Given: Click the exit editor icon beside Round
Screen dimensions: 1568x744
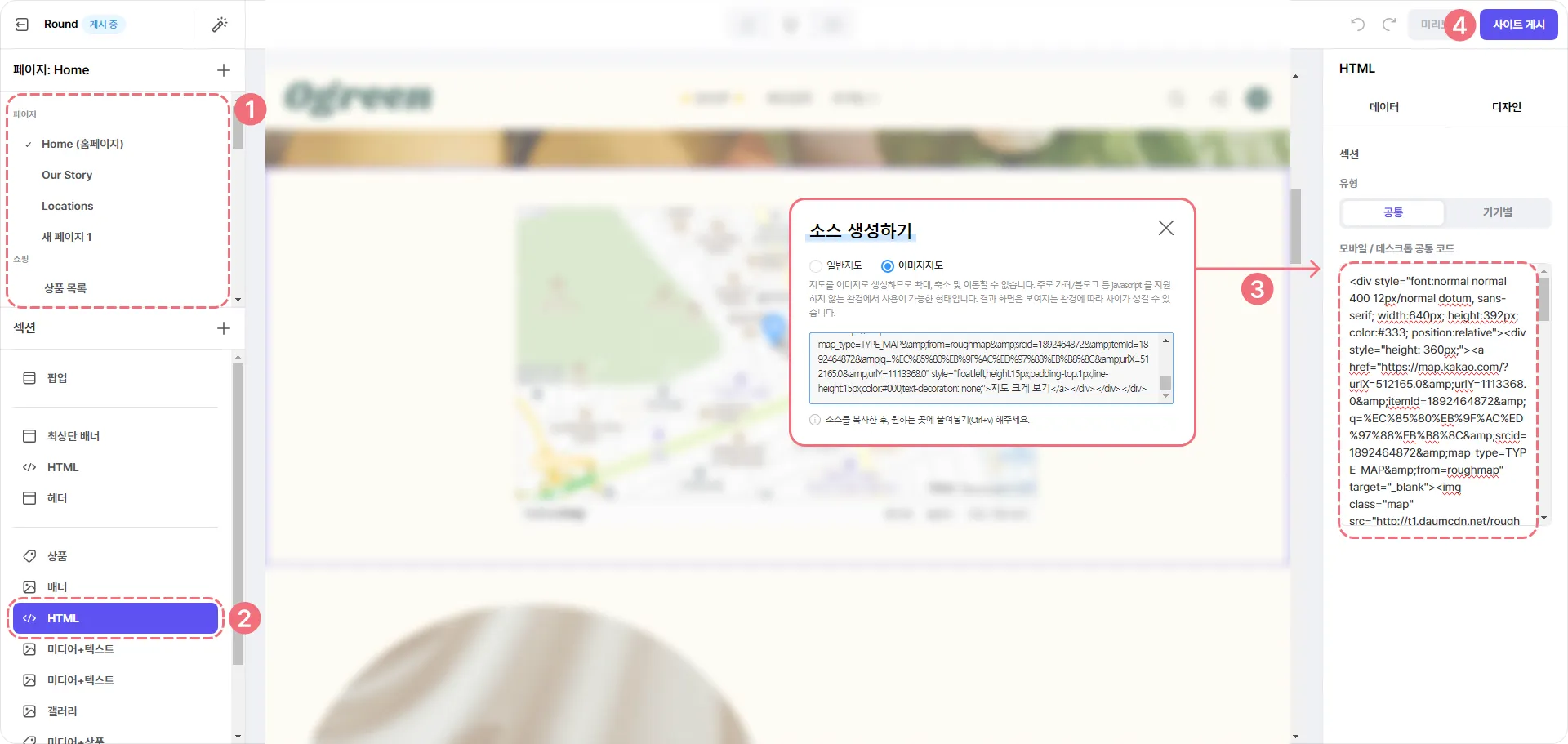Looking at the screenshot, I should pos(22,25).
